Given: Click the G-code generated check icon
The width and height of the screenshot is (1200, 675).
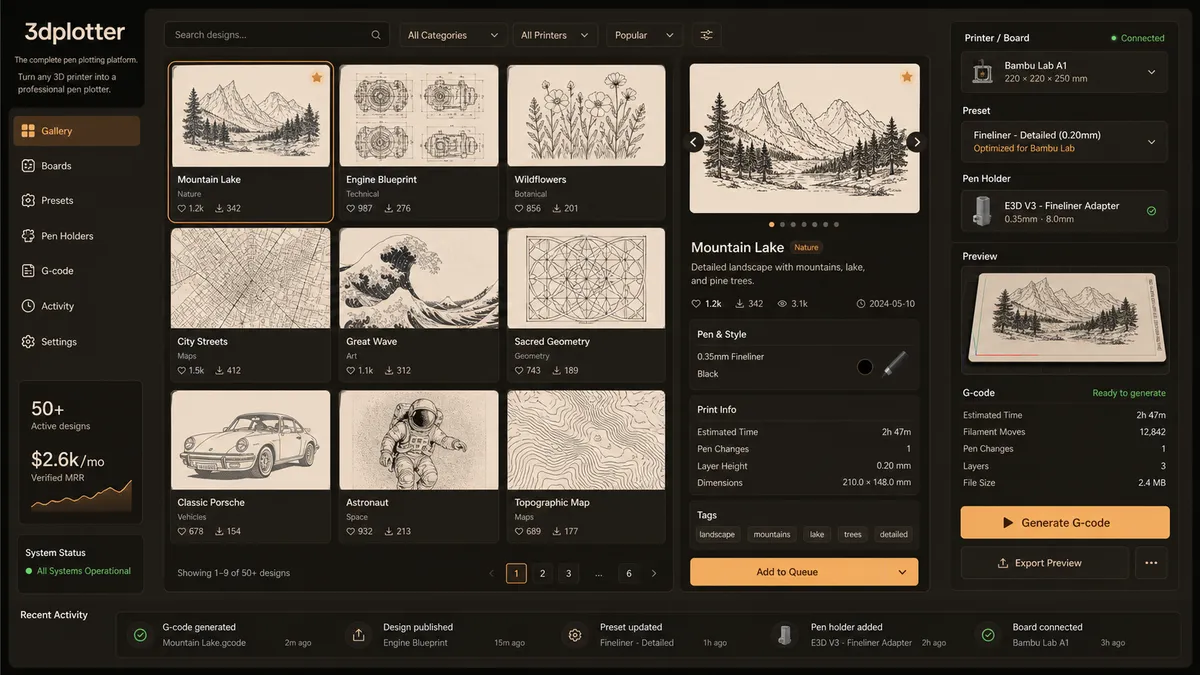Looking at the screenshot, I should tap(139, 635).
